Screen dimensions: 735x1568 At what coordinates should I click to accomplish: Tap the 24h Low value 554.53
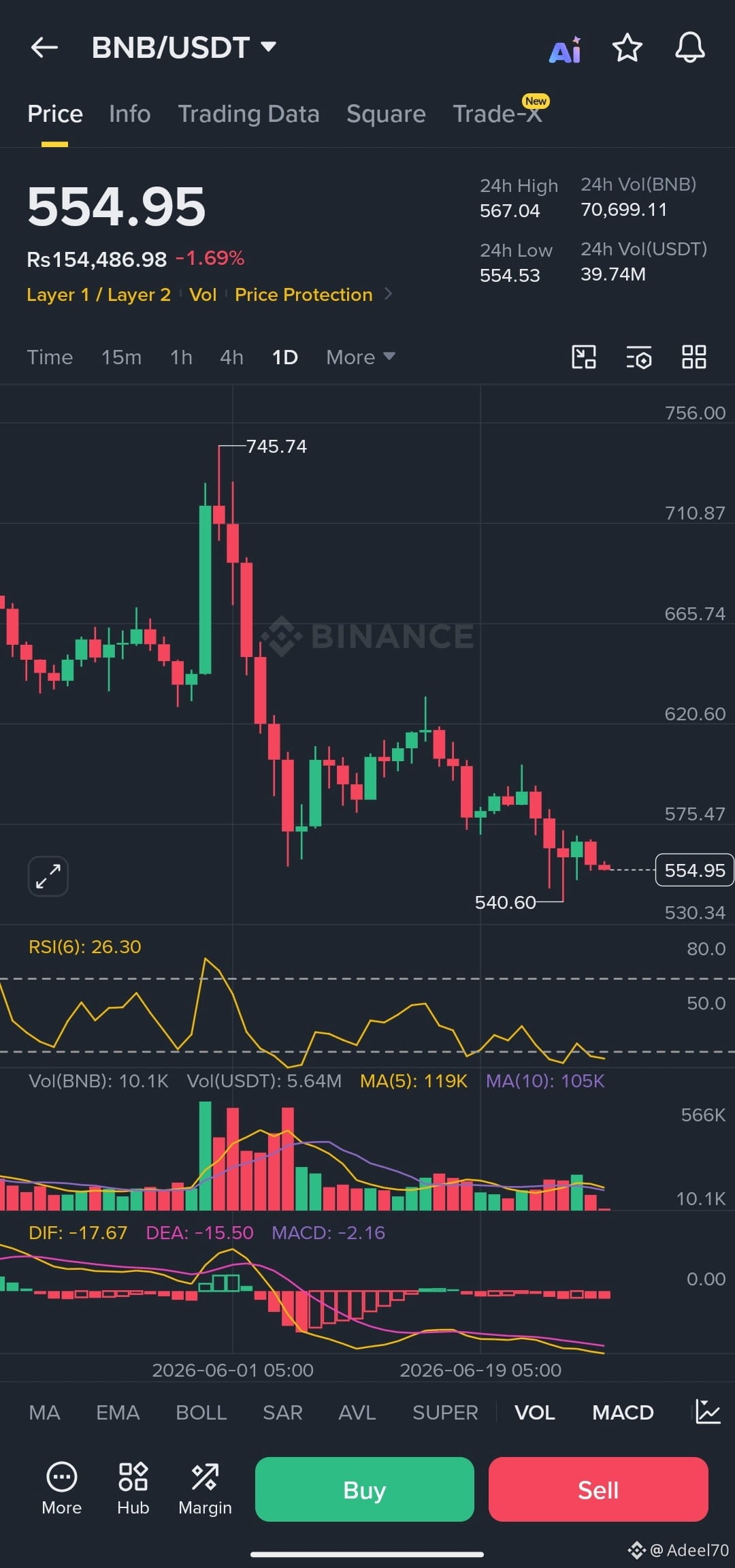tap(510, 275)
